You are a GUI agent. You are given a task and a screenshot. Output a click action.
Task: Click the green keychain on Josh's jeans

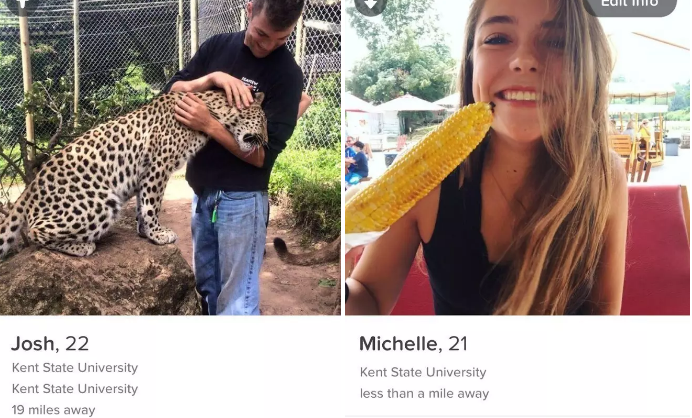pos(215,214)
